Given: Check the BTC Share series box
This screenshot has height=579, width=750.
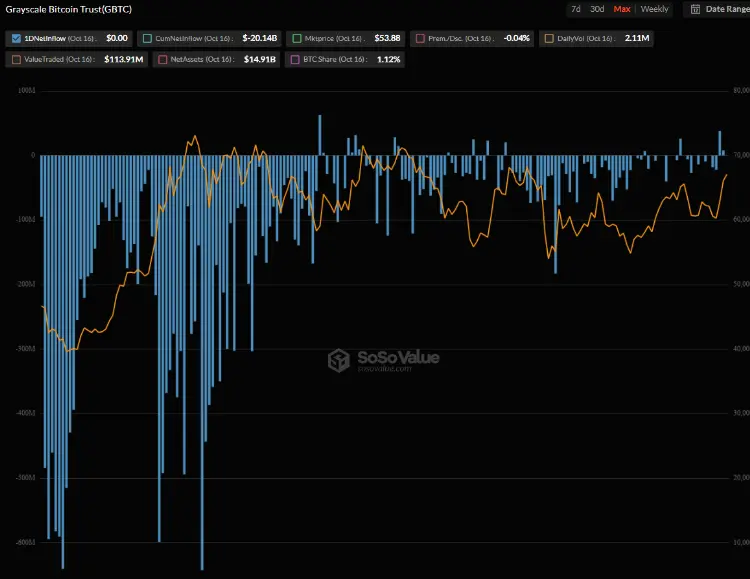Looking at the screenshot, I should 293,60.
